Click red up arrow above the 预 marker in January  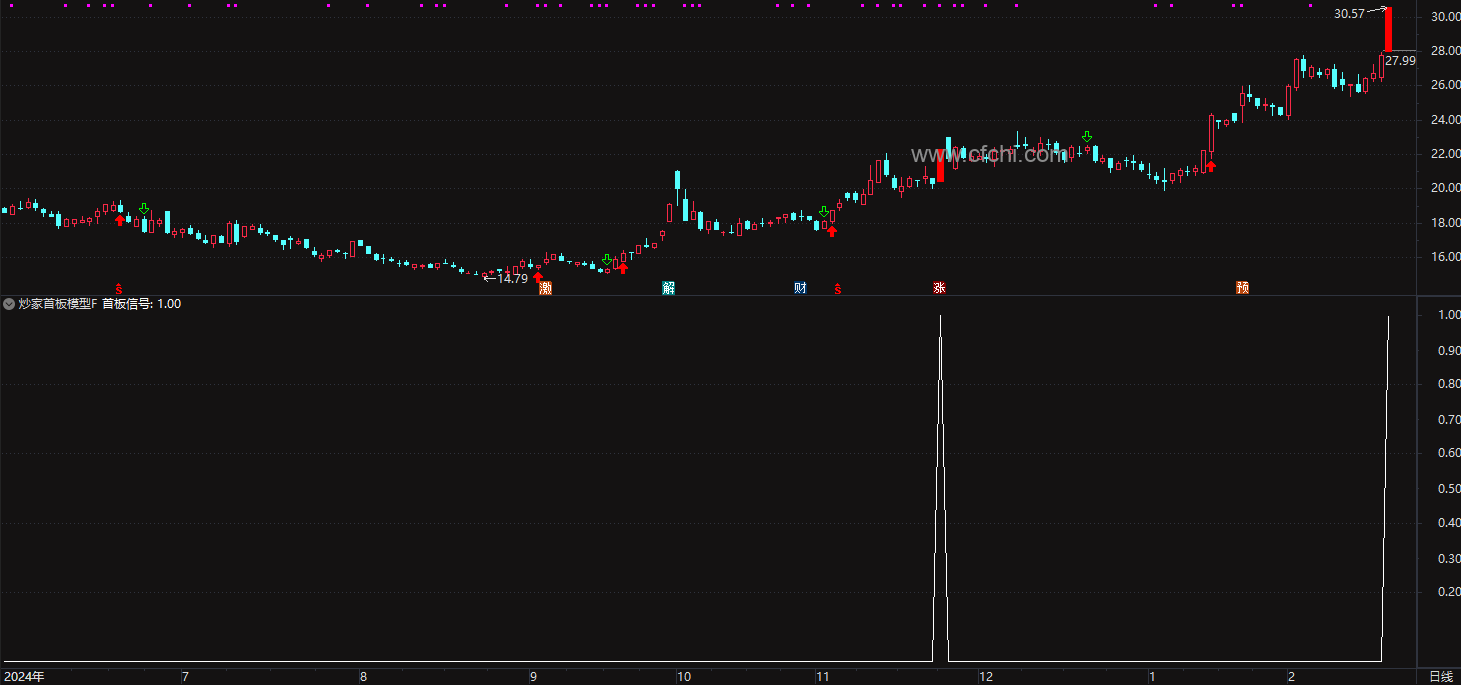[1211, 166]
